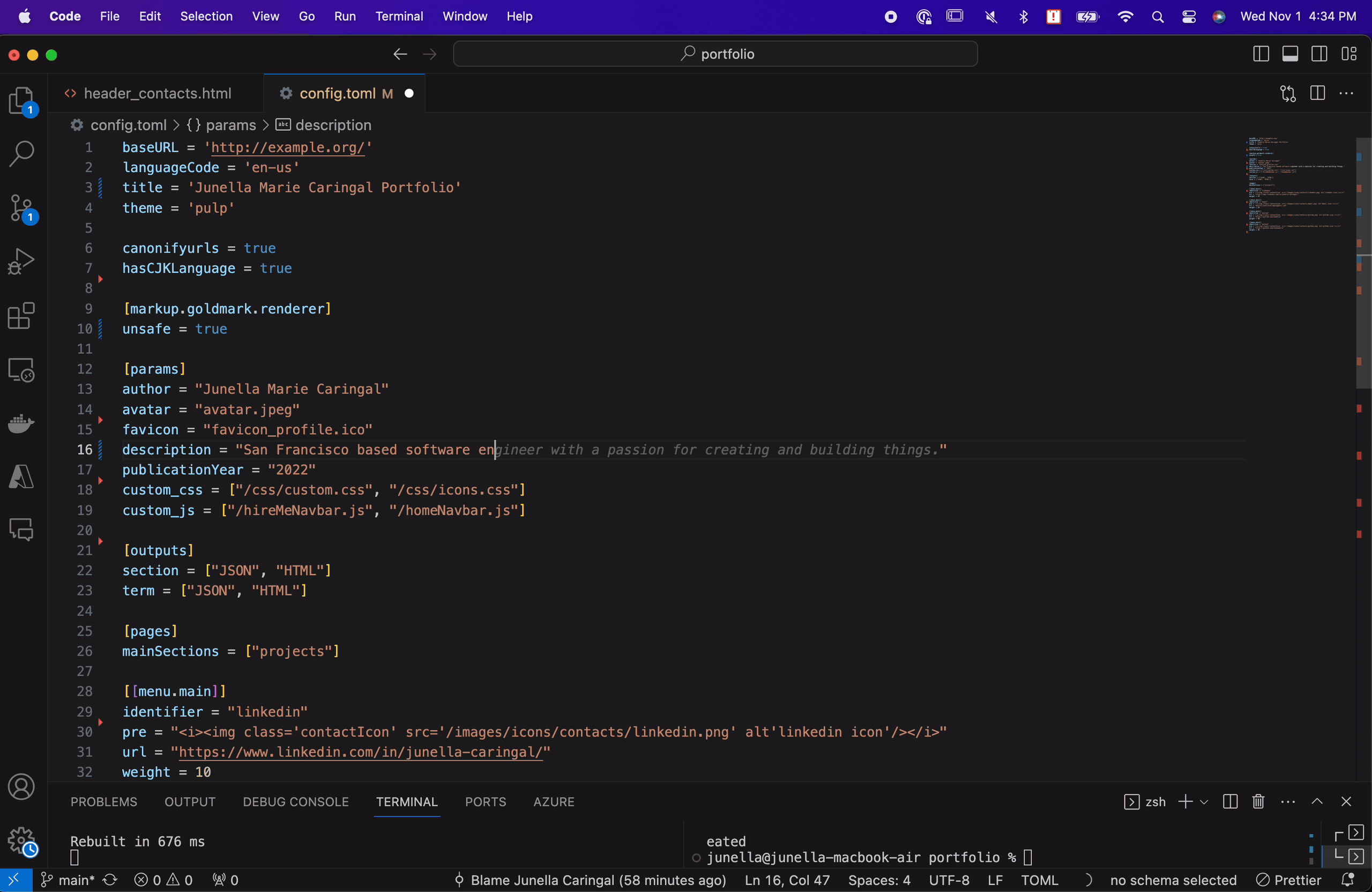This screenshot has width=1372, height=892.
Task: Open errors and warnings count
Action: (x=163, y=880)
